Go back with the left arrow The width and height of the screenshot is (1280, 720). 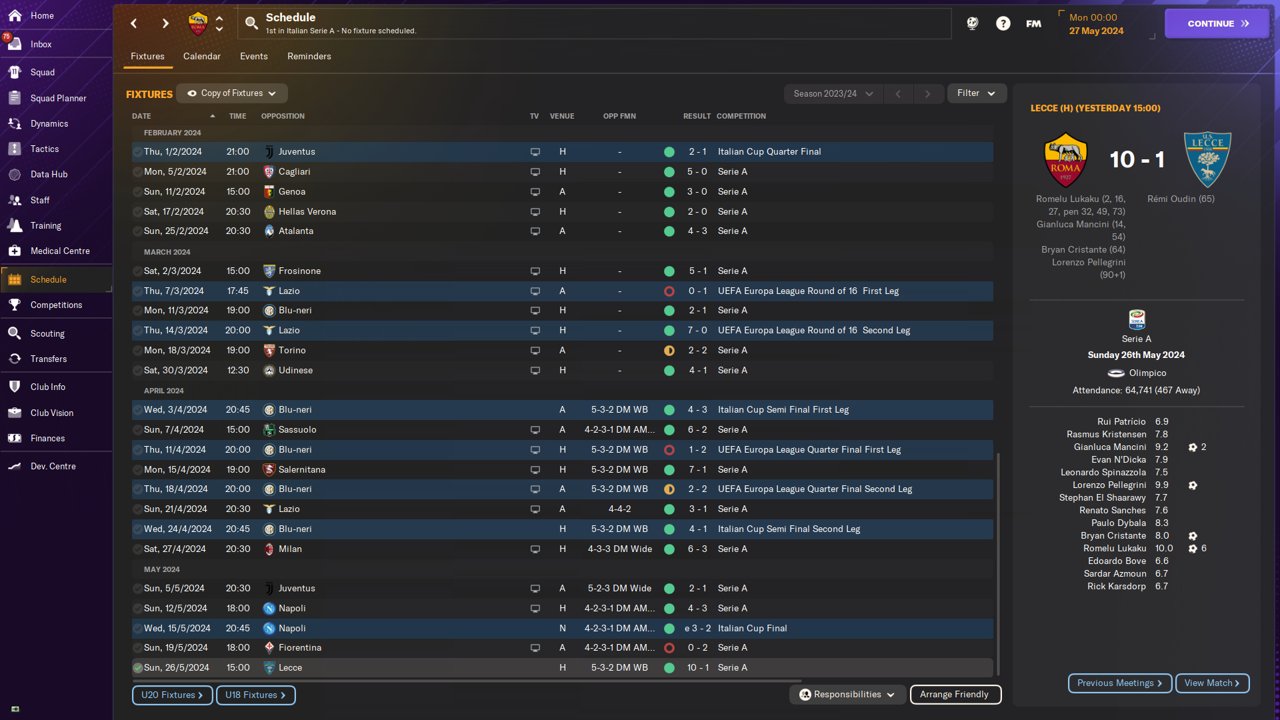(x=134, y=23)
